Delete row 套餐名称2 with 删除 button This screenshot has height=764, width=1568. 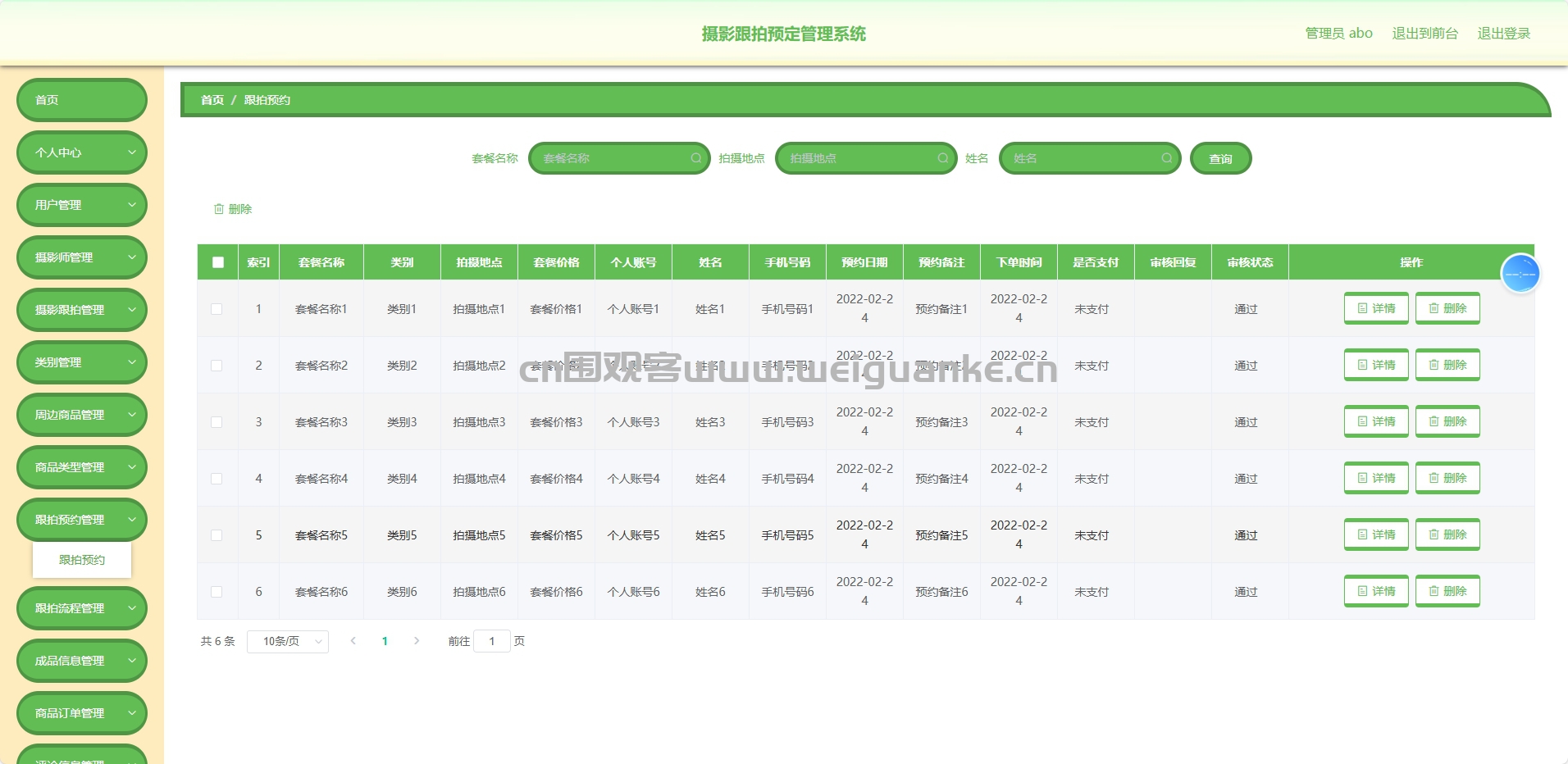point(1447,365)
